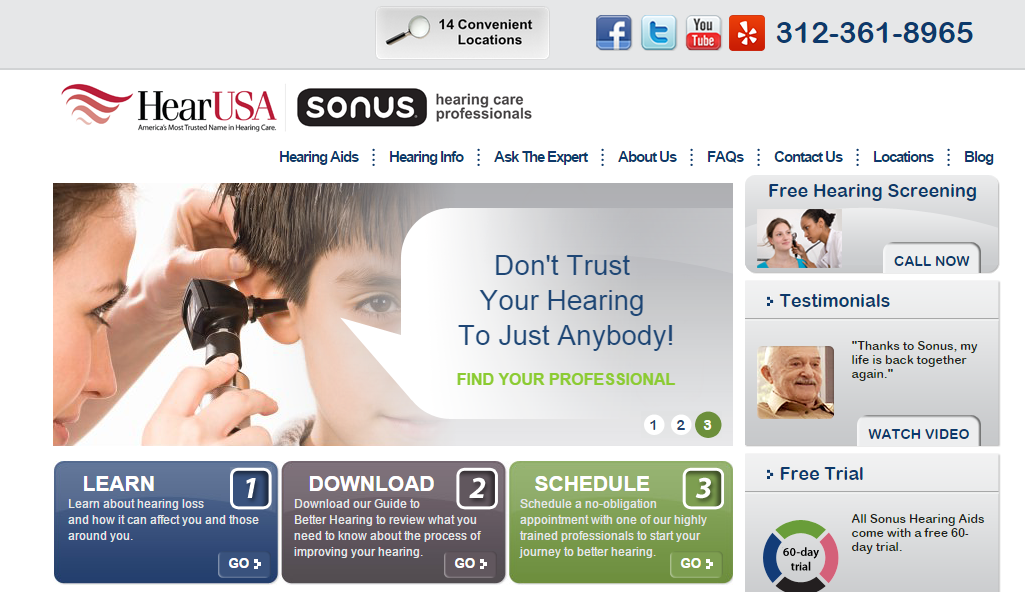Viewport: 1025px width, 592px height.
Task: Go to the Locations page
Action: (x=903, y=157)
